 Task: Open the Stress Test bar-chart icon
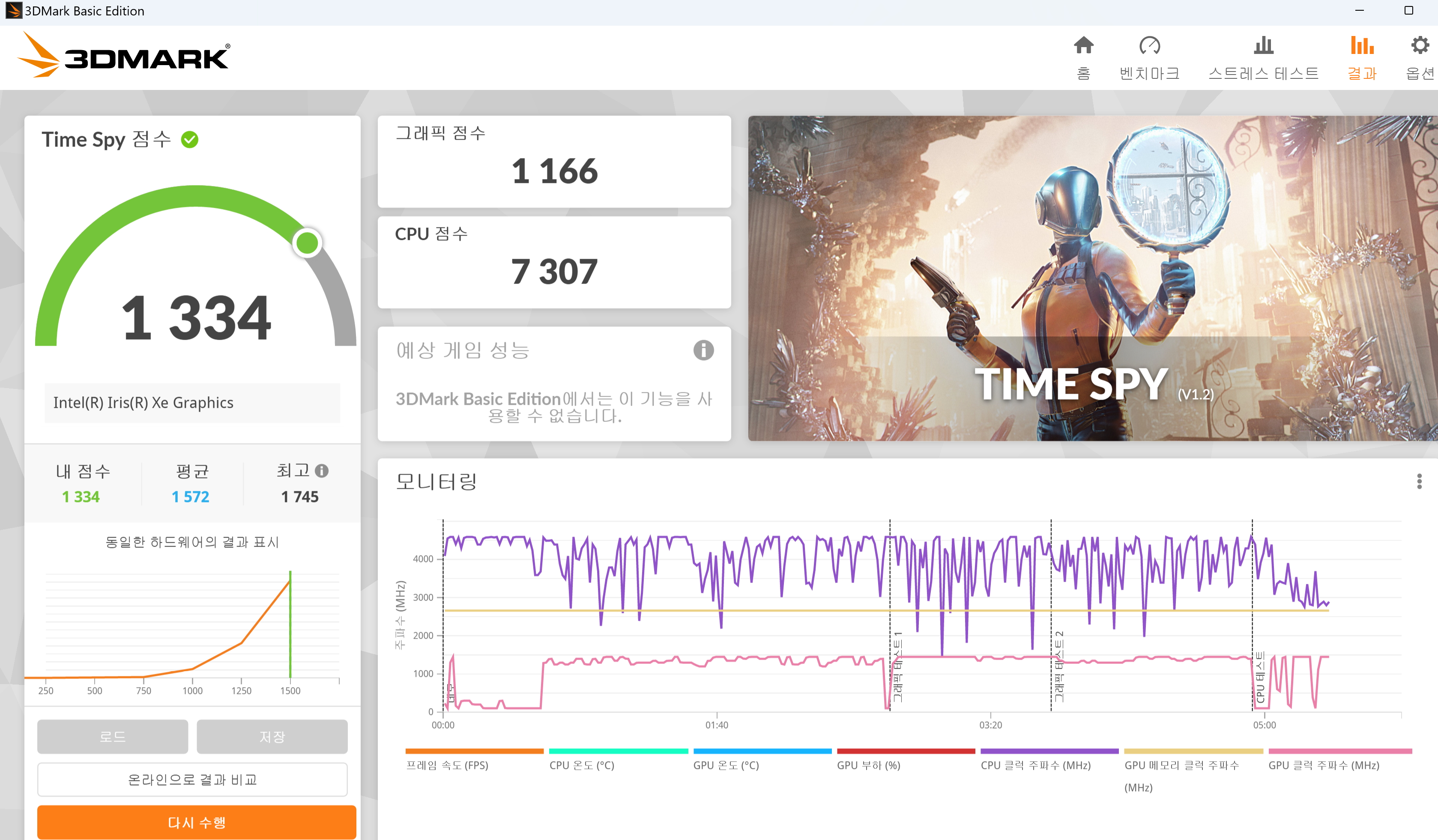(x=1263, y=45)
